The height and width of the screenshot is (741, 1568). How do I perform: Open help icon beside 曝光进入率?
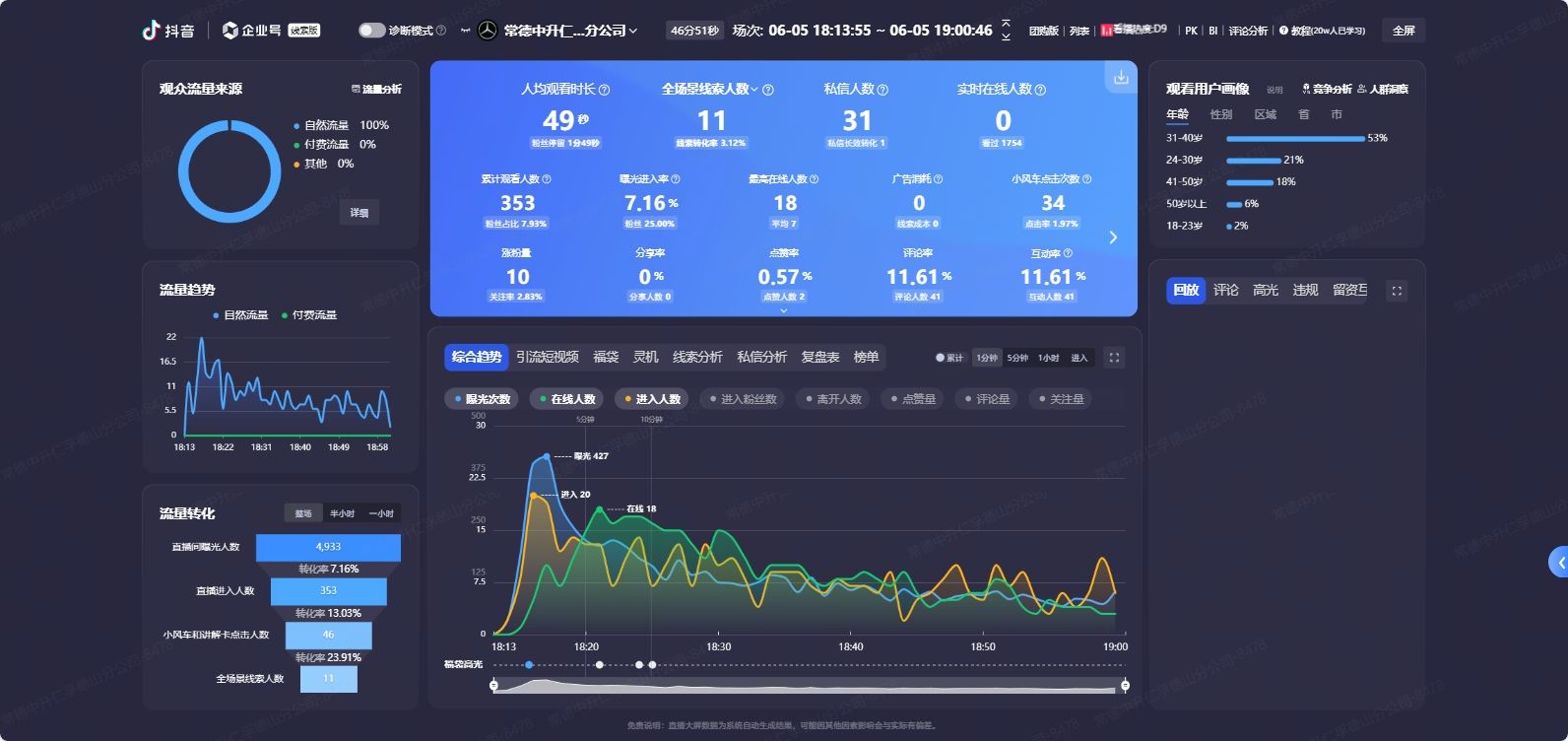(676, 179)
